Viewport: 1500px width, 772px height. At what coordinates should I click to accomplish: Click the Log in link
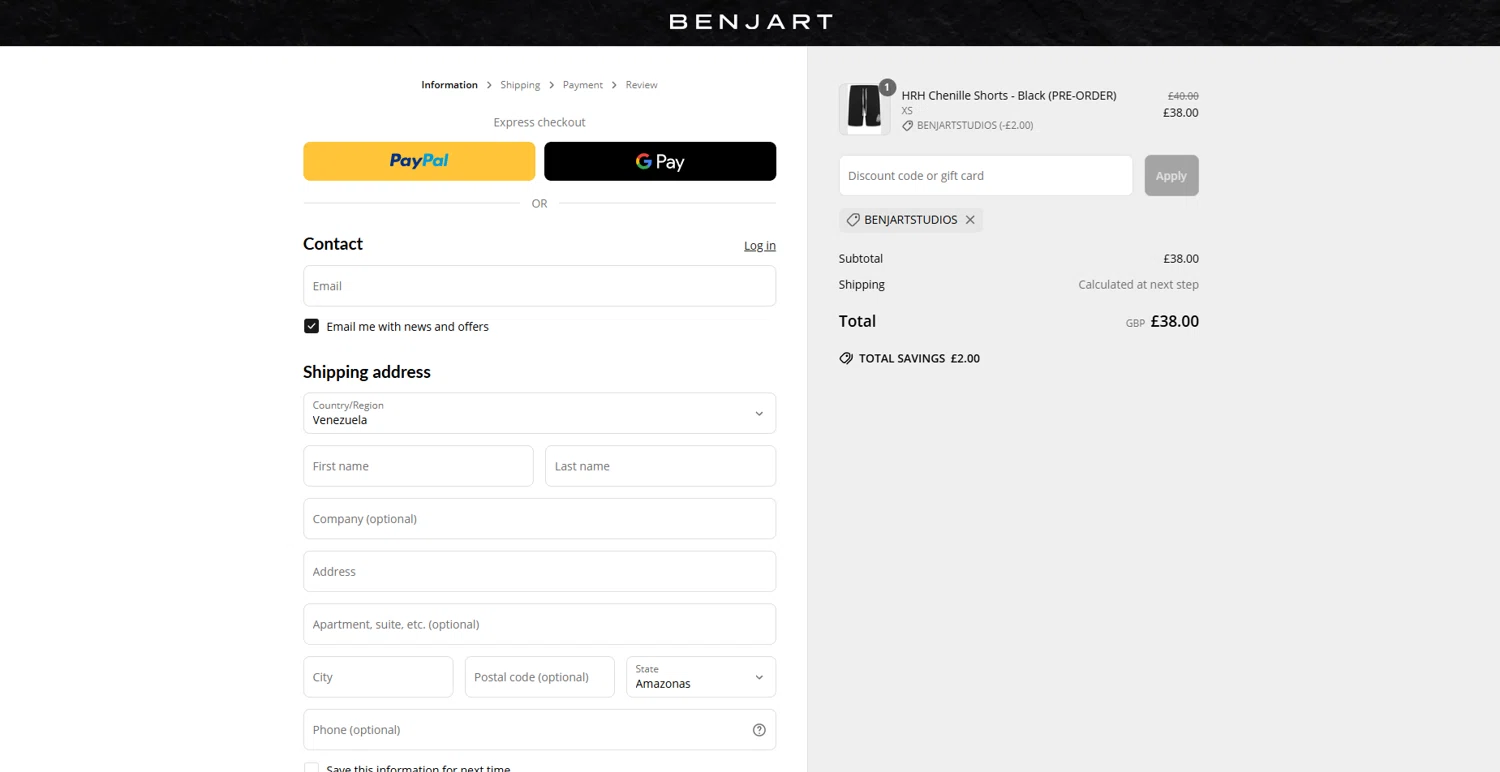pyautogui.click(x=759, y=245)
